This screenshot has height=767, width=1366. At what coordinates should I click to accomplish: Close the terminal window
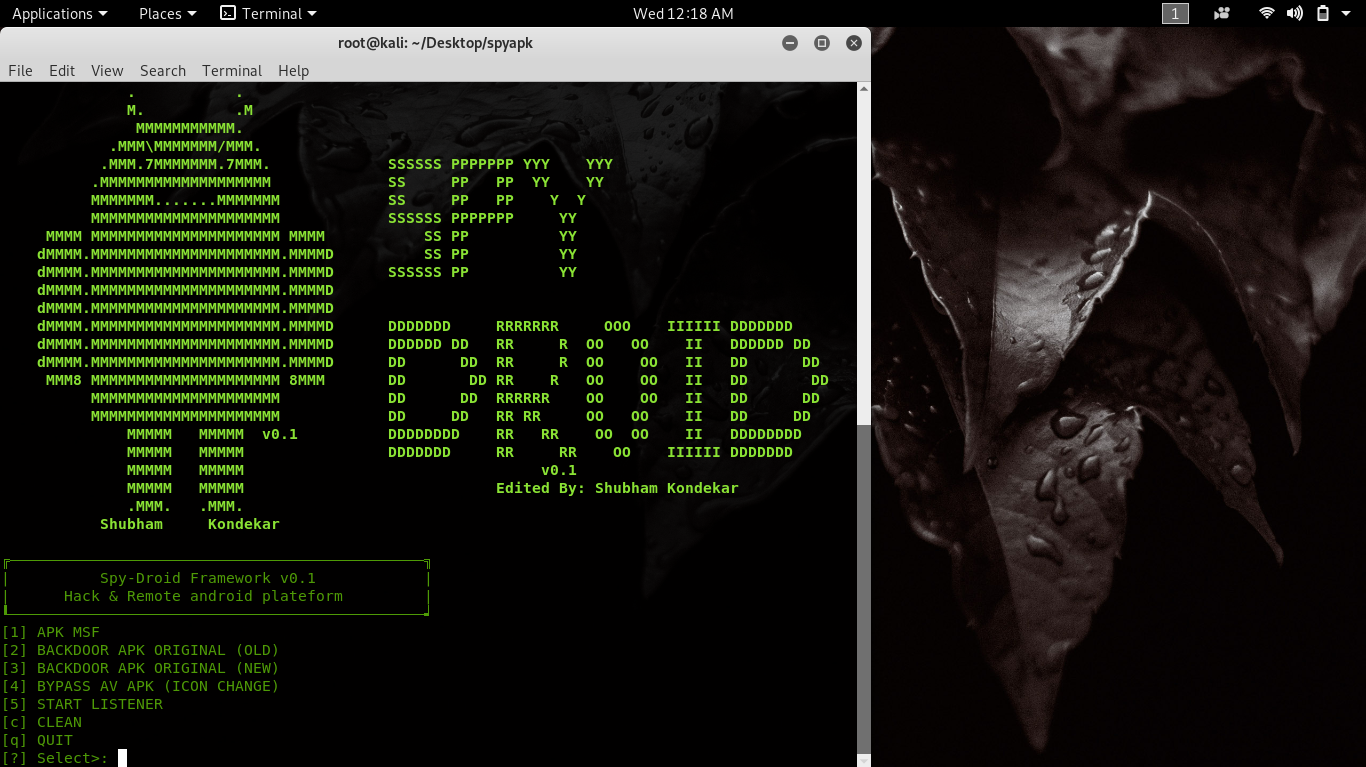pyautogui.click(x=854, y=43)
